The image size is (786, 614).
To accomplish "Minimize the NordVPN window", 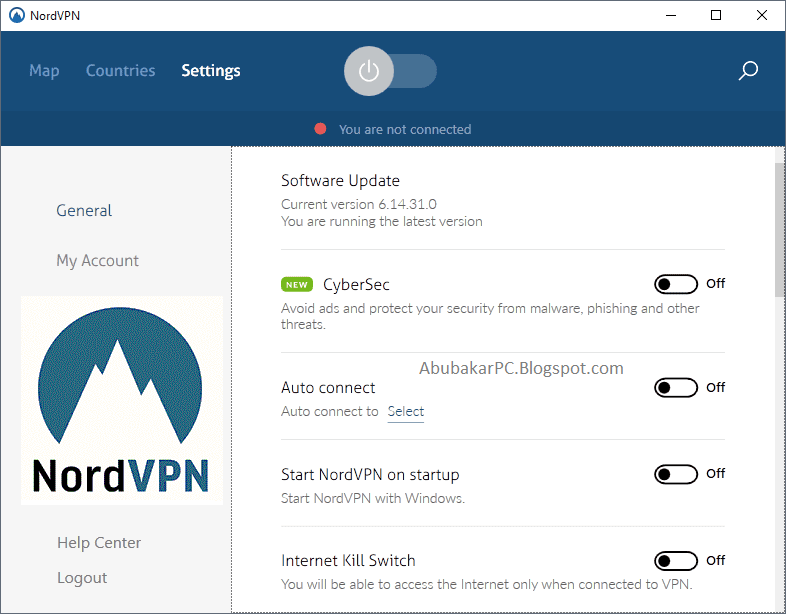I will (x=671, y=16).
